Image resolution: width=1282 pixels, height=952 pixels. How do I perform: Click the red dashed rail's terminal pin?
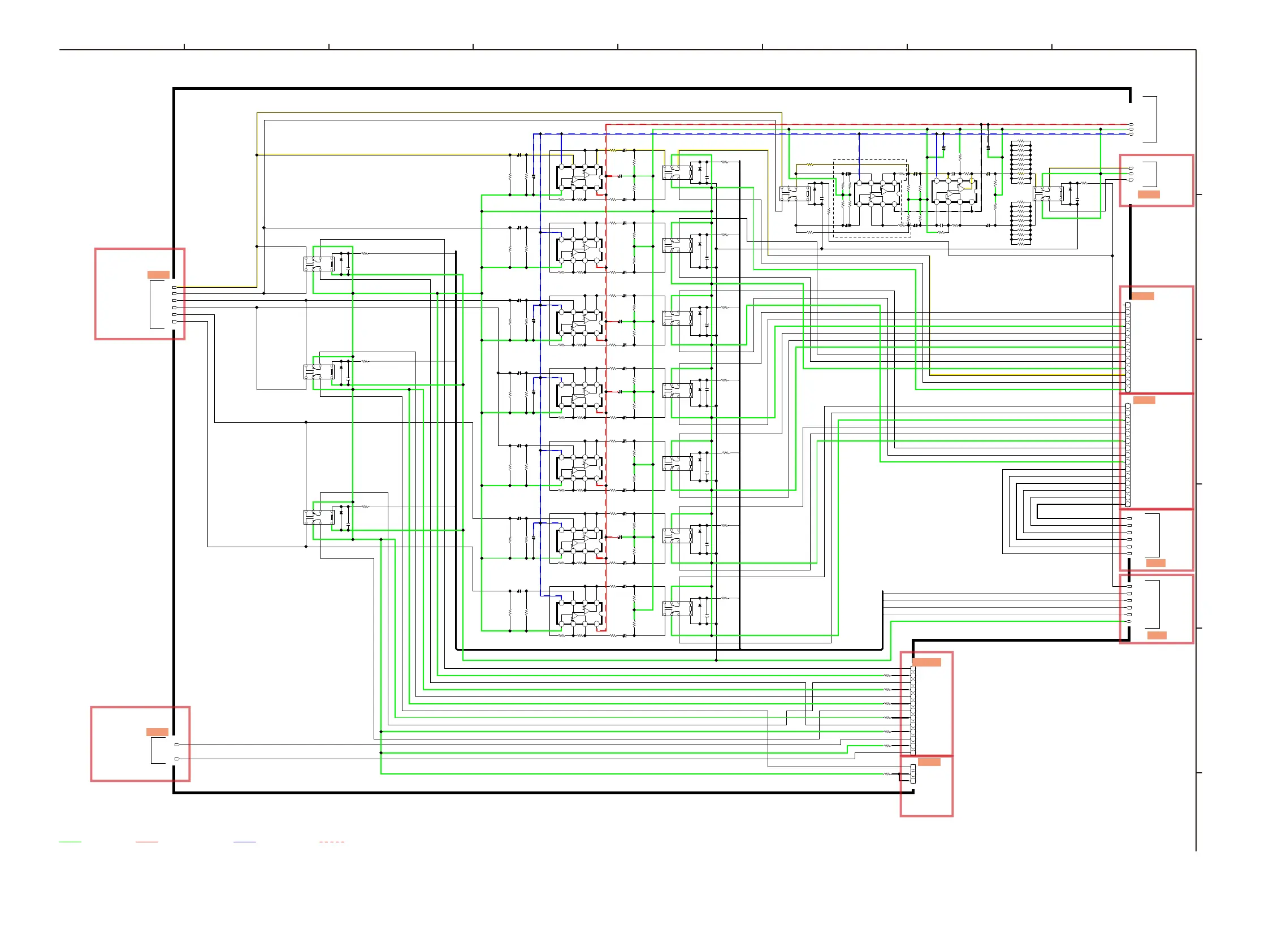pyautogui.click(x=1131, y=124)
